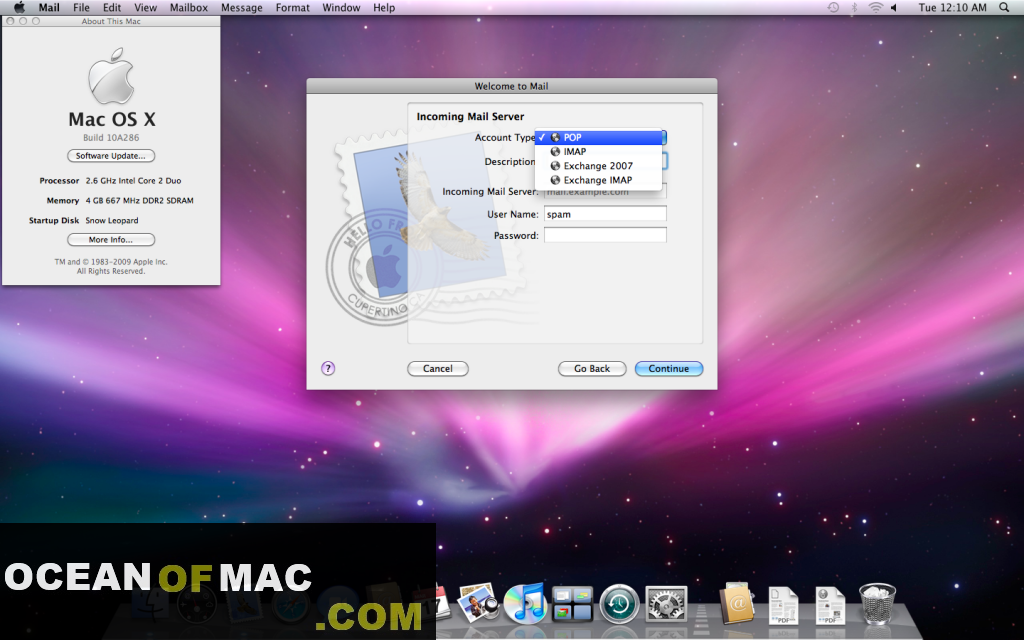The height and width of the screenshot is (640, 1024).
Task: Open Time Machine from the Dock
Action: coord(619,603)
